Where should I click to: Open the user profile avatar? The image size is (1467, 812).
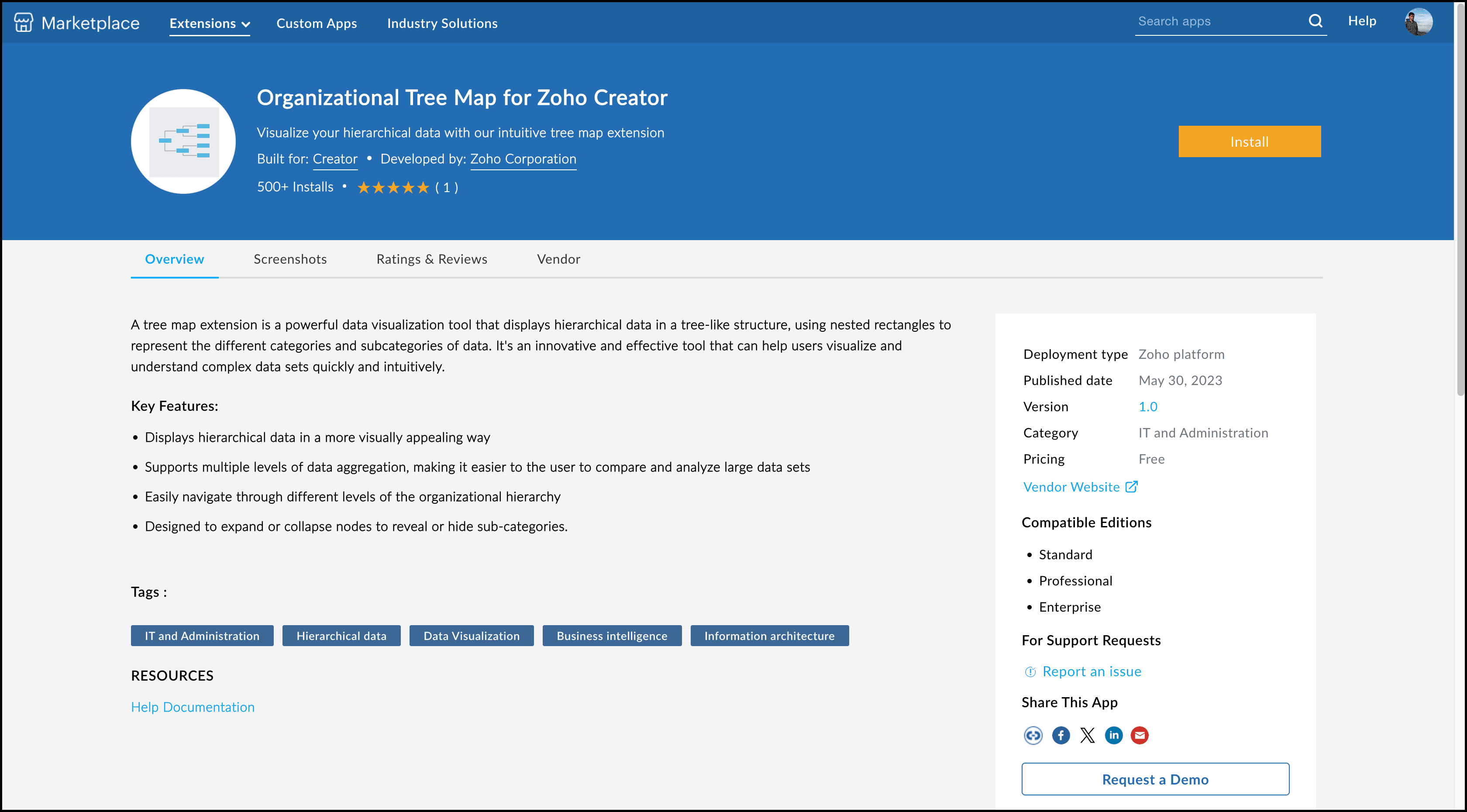pyautogui.click(x=1418, y=22)
